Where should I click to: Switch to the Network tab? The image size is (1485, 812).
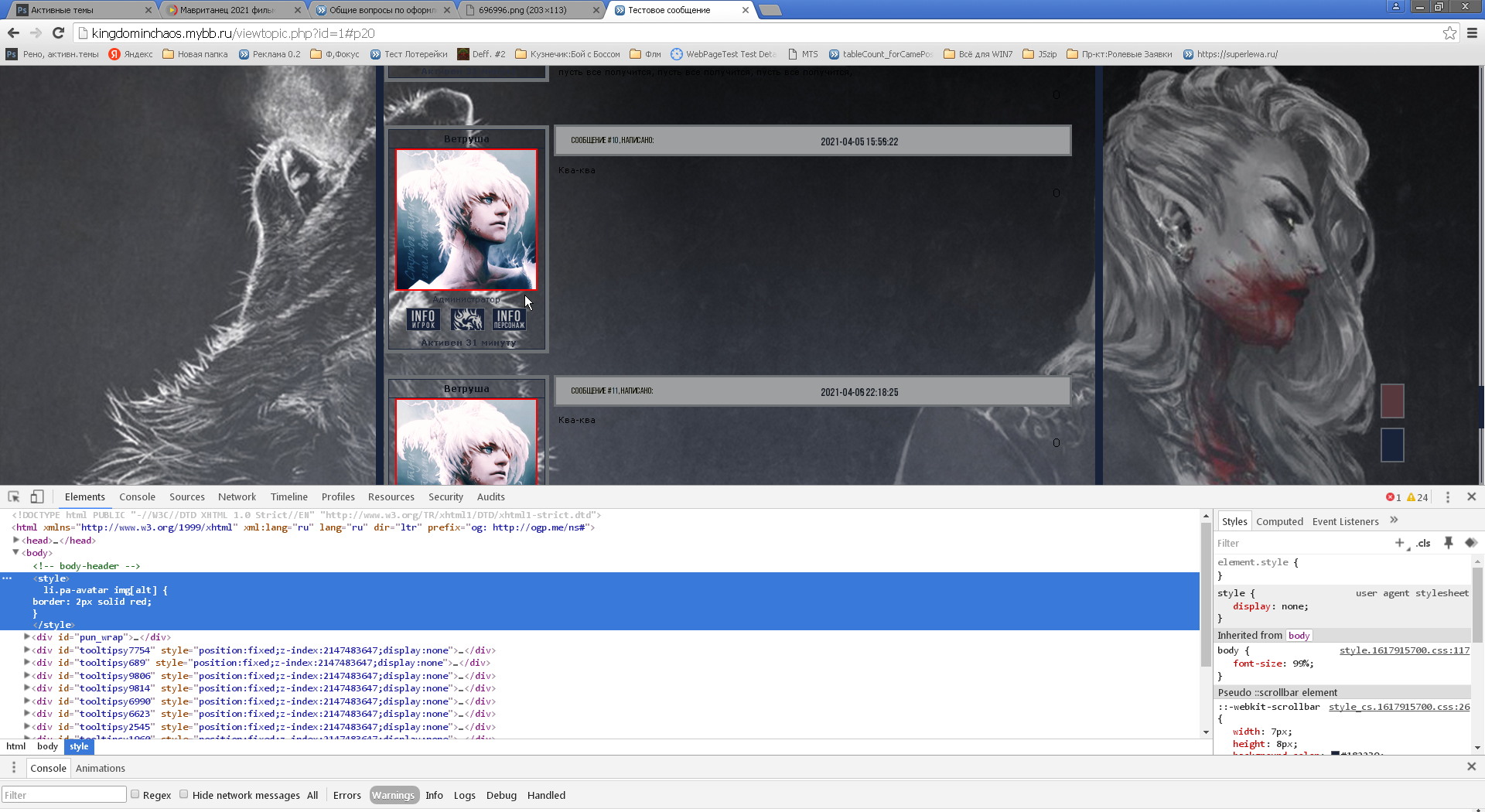tap(237, 496)
